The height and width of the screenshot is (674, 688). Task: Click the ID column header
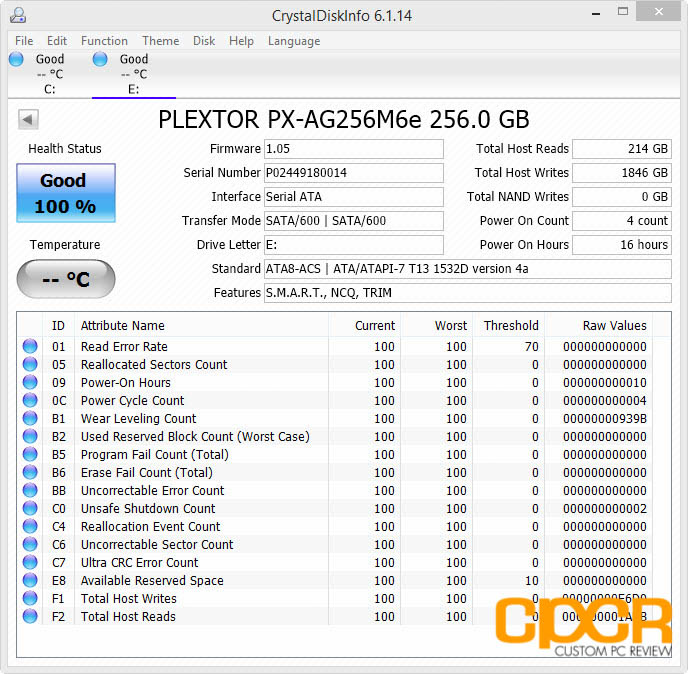58,326
